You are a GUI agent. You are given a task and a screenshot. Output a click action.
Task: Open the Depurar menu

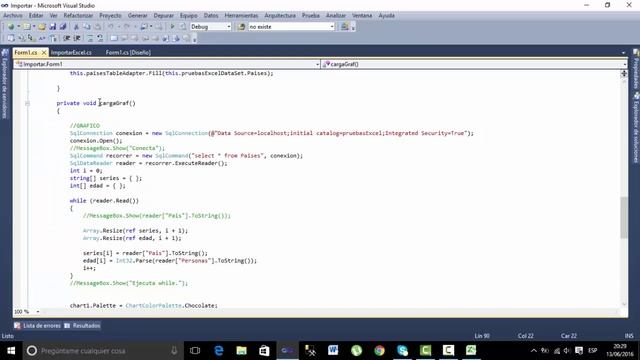click(x=164, y=16)
